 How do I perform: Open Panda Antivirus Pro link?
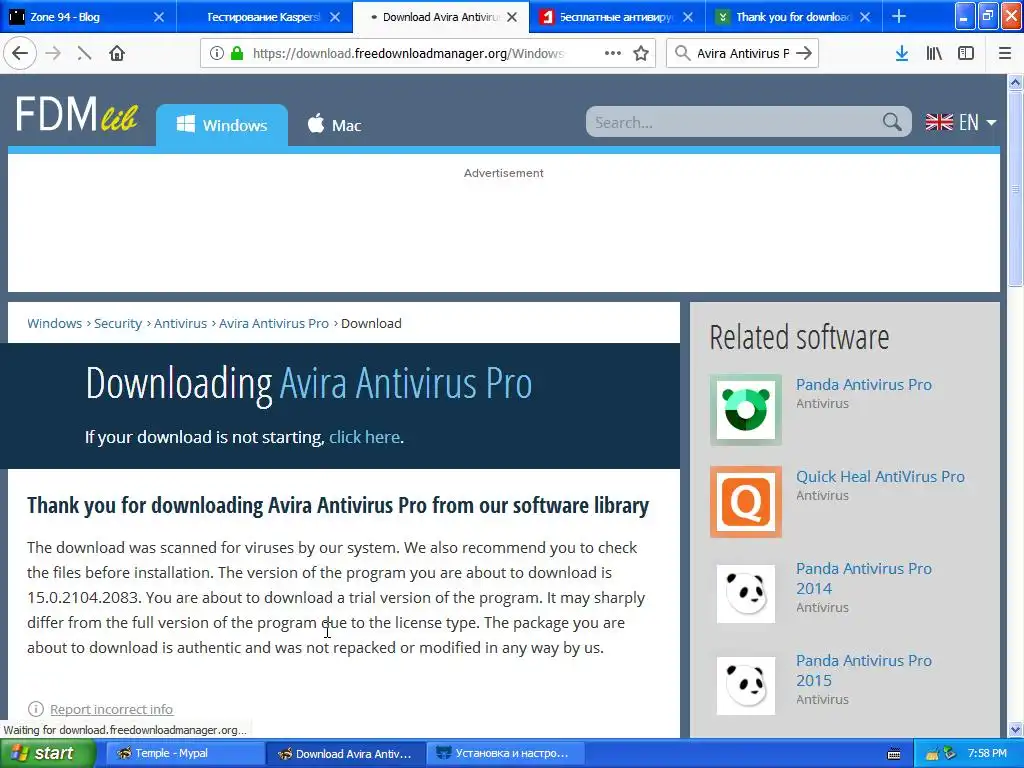pos(863,385)
